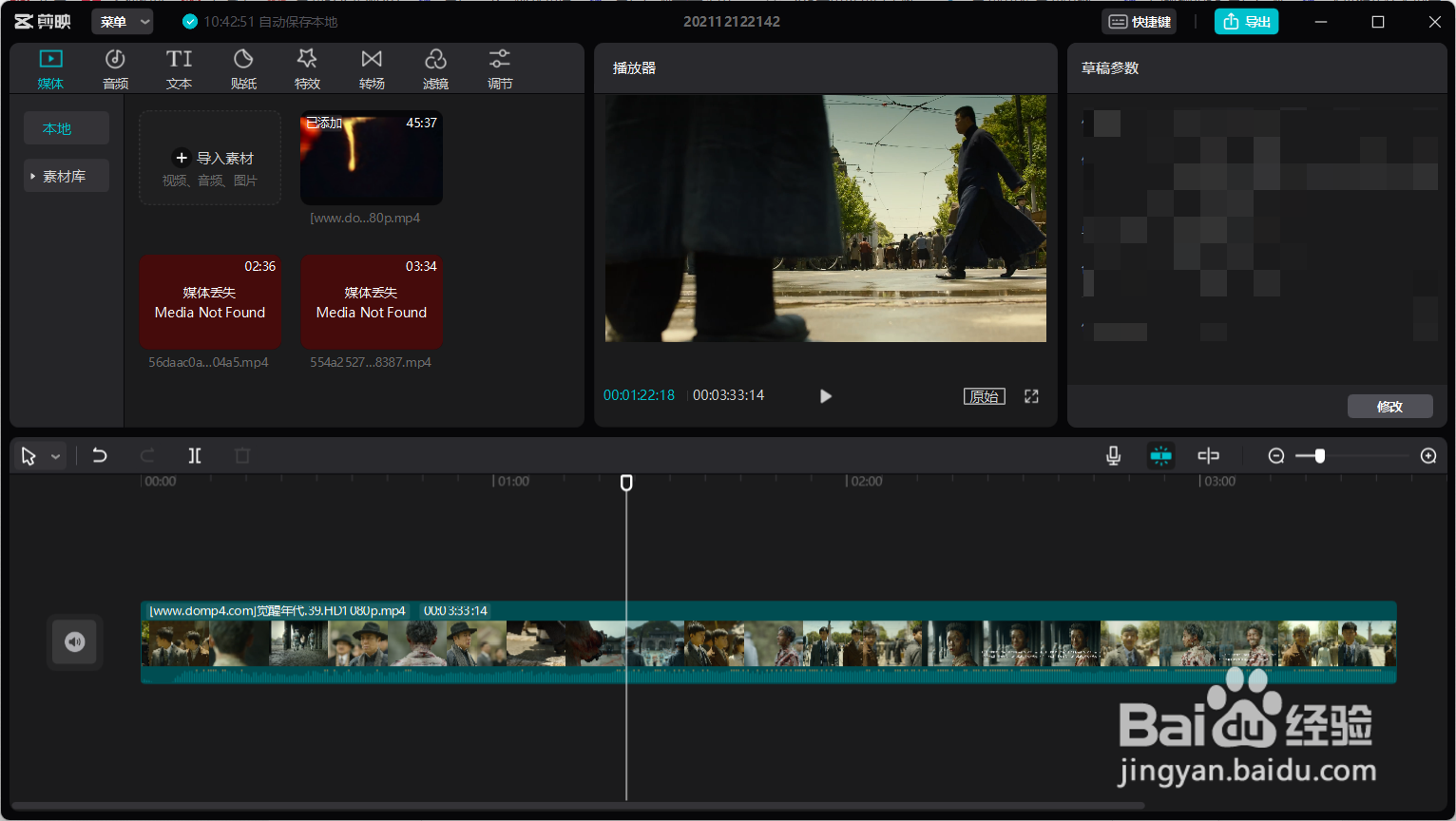Image resolution: width=1456 pixels, height=821 pixels.
Task: Click 导入素材 to import media
Action: pyautogui.click(x=210, y=158)
